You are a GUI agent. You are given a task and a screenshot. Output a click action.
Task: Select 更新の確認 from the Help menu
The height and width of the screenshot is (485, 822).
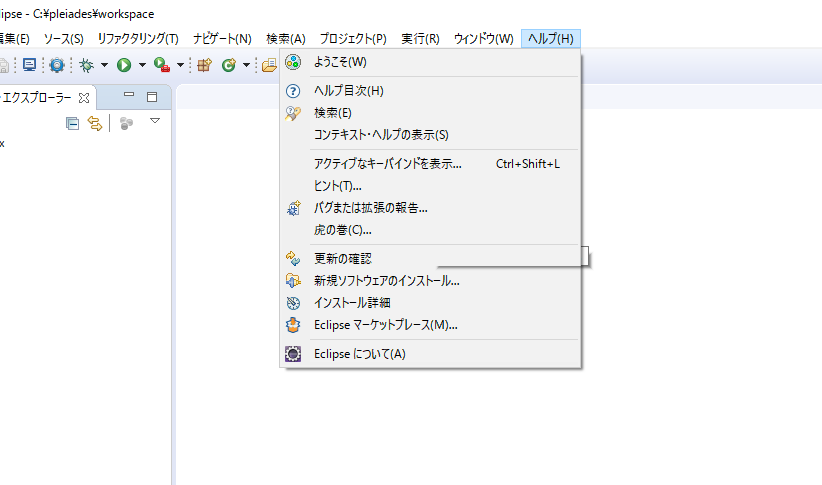[342, 258]
